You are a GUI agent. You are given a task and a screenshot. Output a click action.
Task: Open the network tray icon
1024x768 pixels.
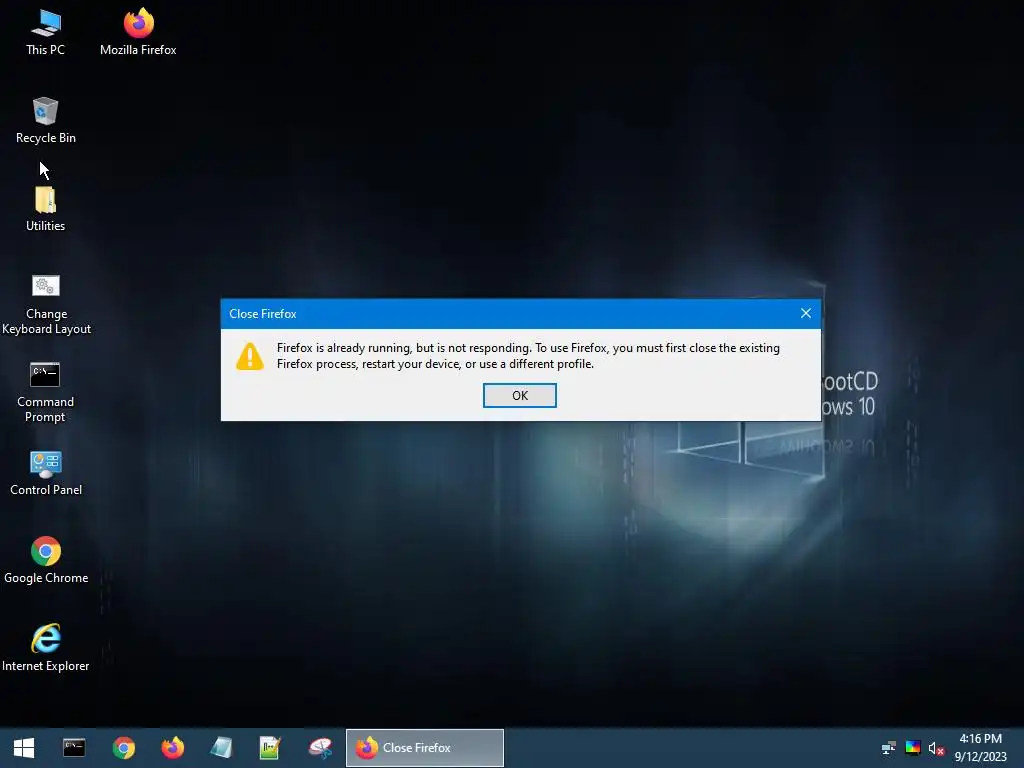[888, 748]
